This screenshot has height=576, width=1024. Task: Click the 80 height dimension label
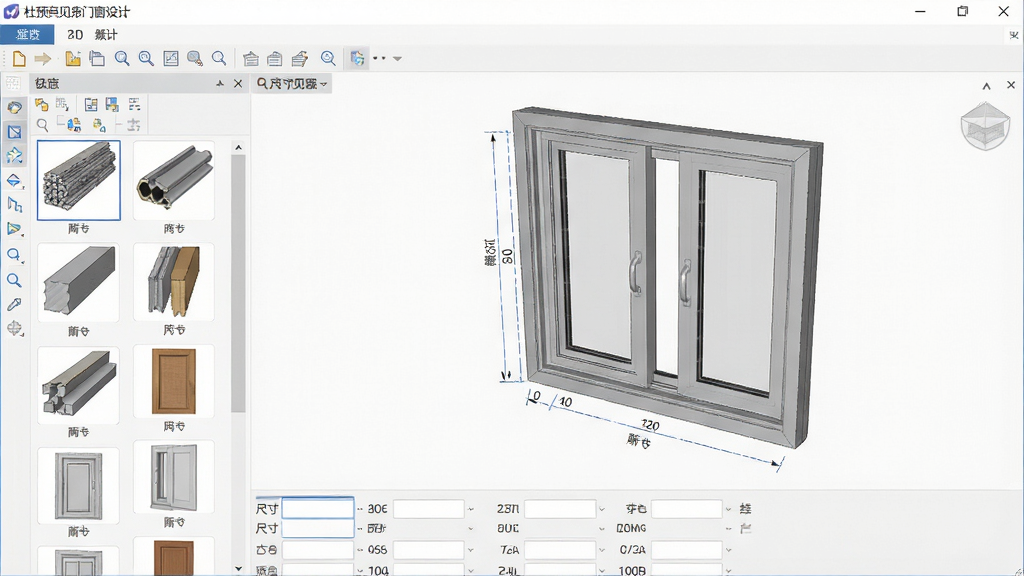point(507,256)
